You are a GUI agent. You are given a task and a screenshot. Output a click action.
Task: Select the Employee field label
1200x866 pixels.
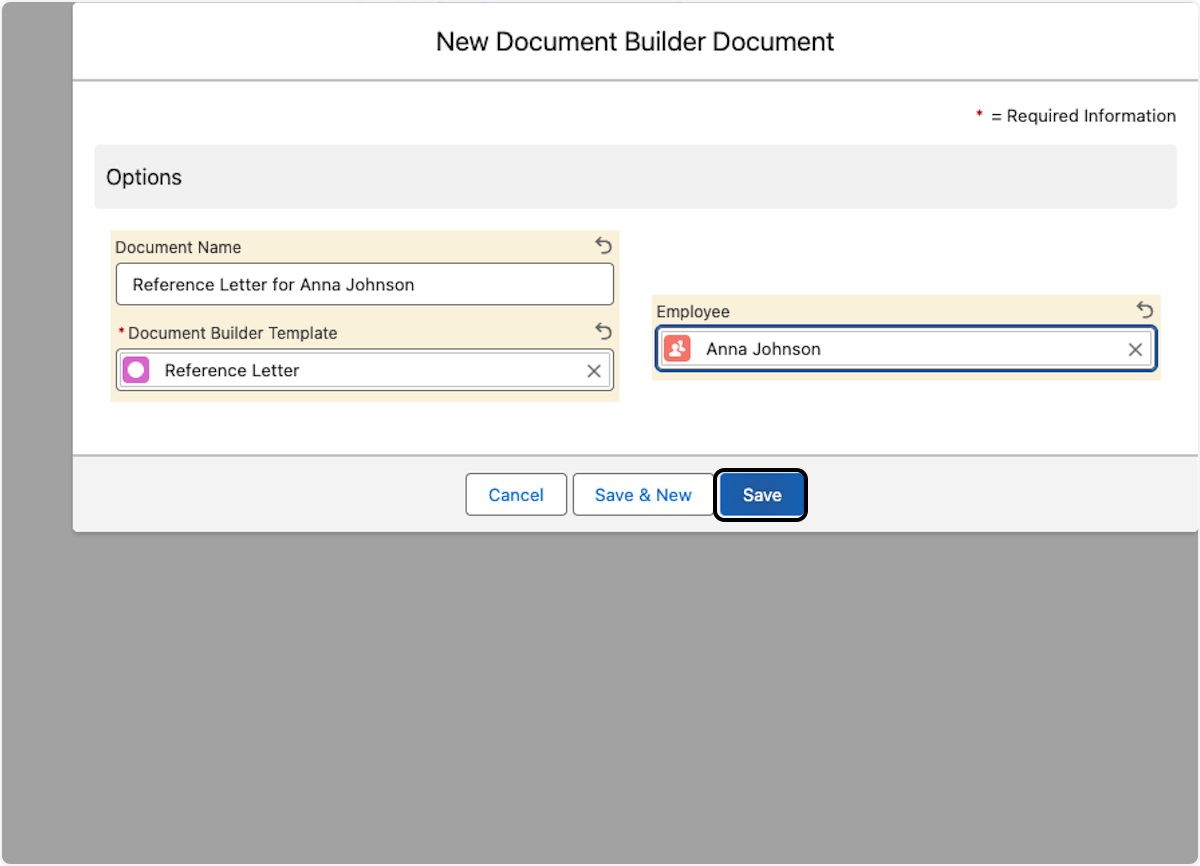(692, 312)
